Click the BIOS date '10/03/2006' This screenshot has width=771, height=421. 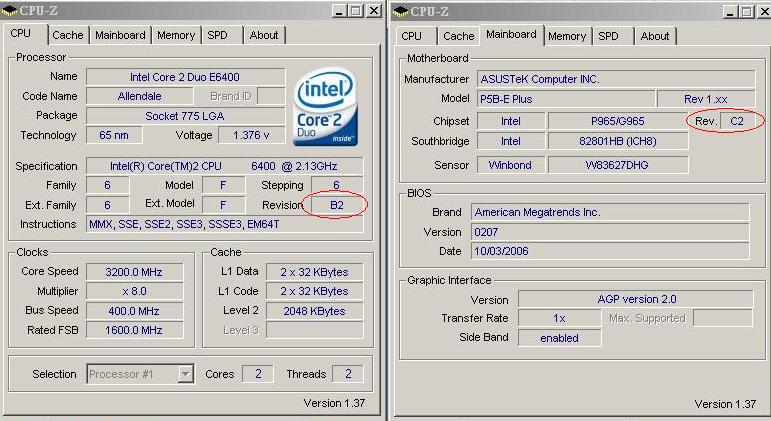[x=610, y=251]
